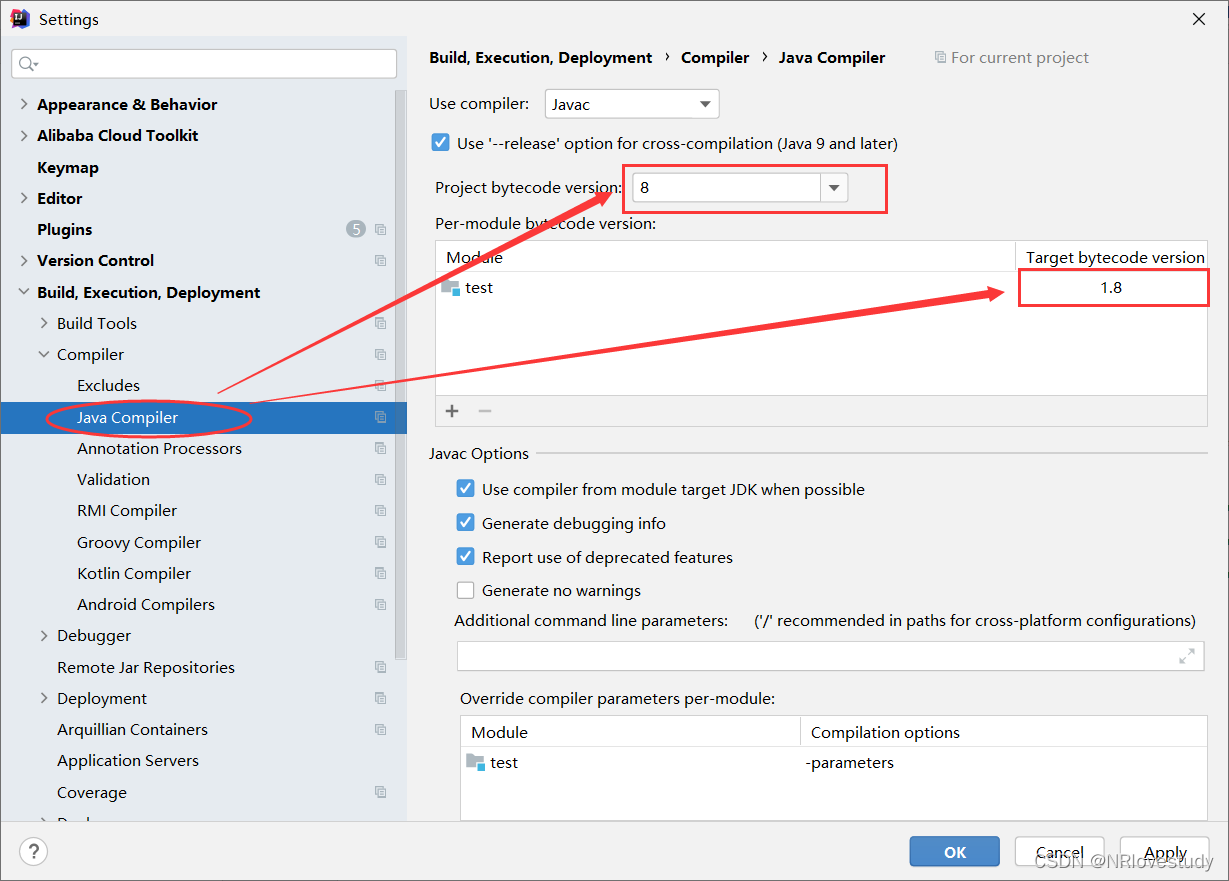Viewport: 1229px width, 881px height.
Task: Click the search magnifier icon in settings
Action: click(27, 63)
